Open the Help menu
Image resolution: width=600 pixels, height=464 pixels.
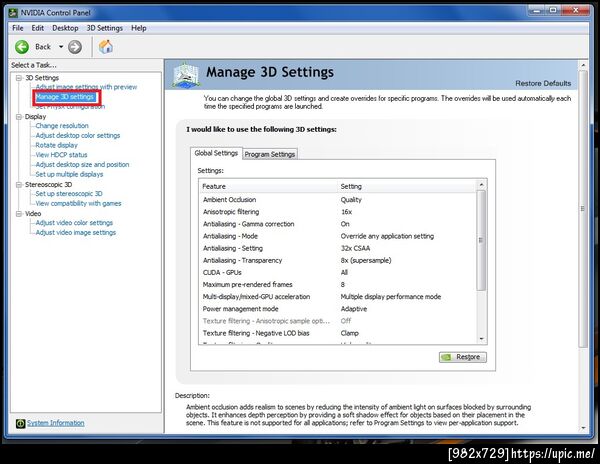[x=139, y=28]
